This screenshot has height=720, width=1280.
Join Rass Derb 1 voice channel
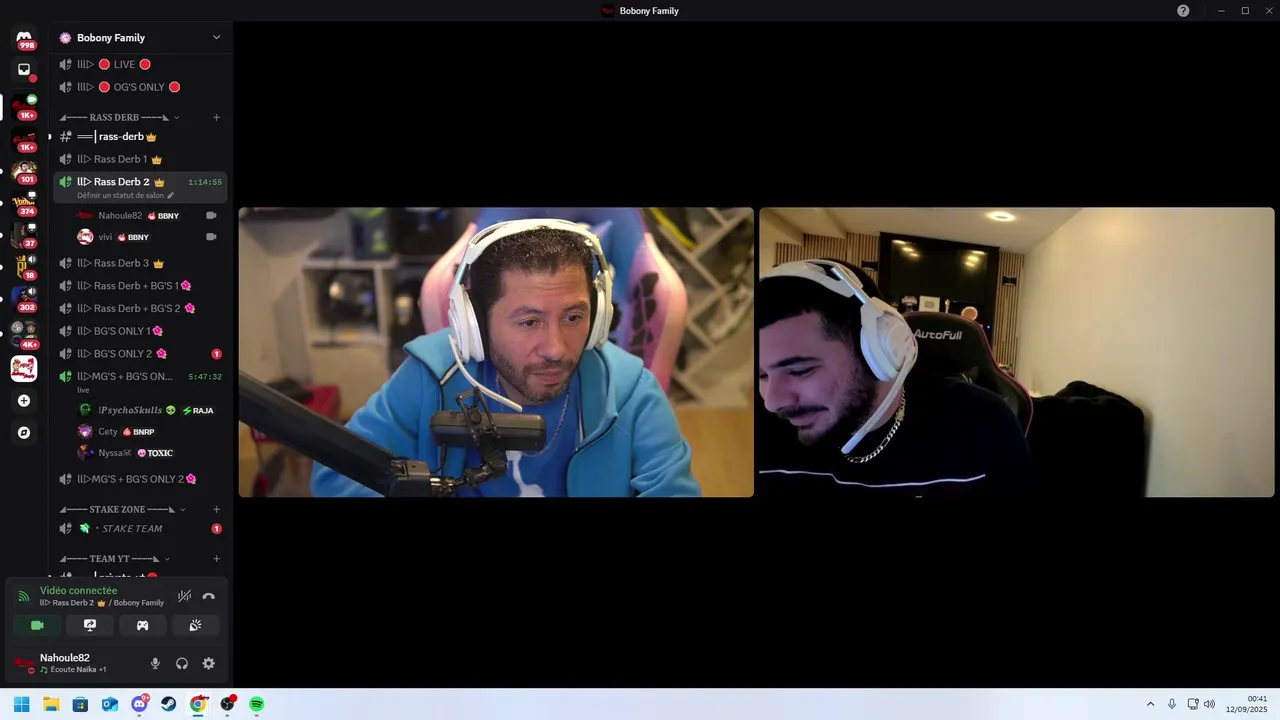[140, 159]
